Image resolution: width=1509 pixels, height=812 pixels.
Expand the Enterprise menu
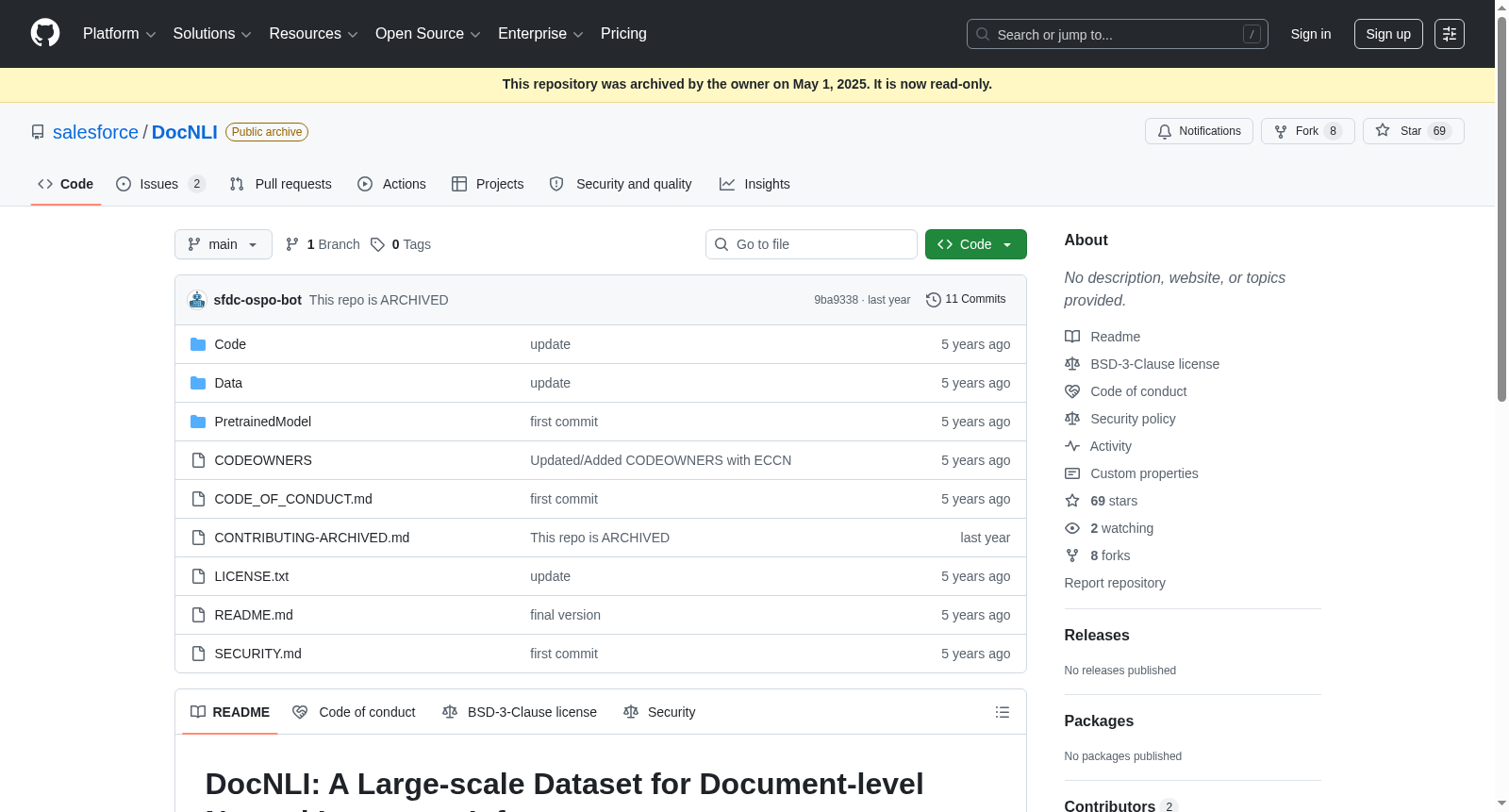click(540, 34)
